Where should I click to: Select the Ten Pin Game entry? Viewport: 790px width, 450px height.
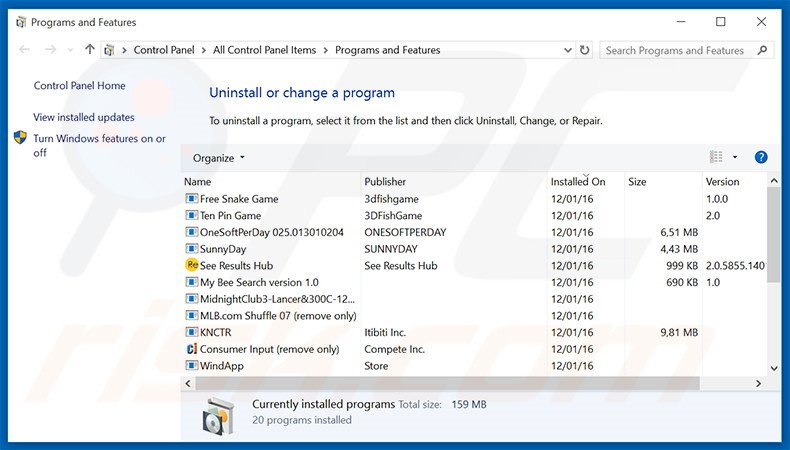pos(230,215)
